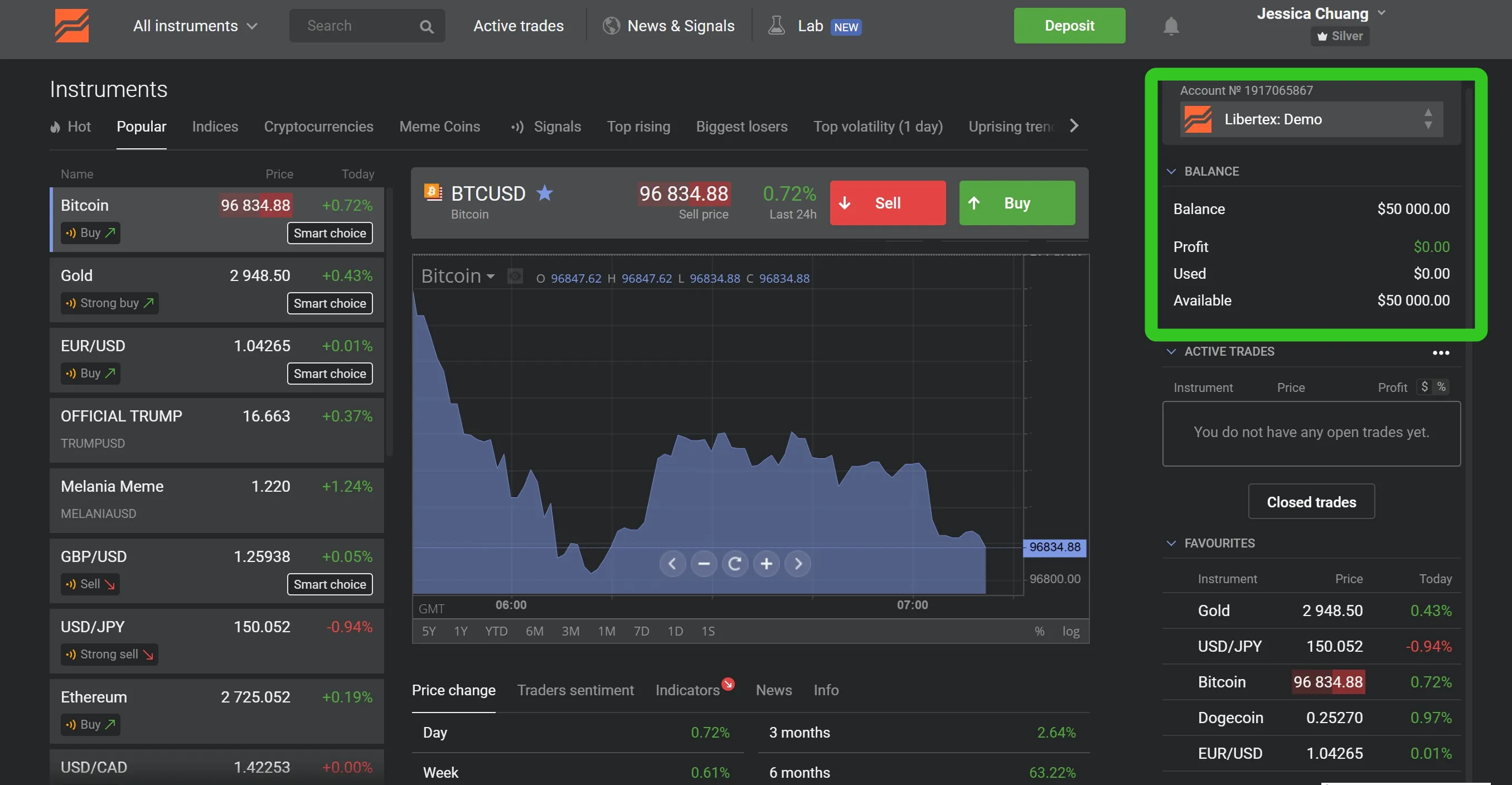Open the Traders sentiment tab
The width and height of the screenshot is (1512, 785).
[x=575, y=690]
